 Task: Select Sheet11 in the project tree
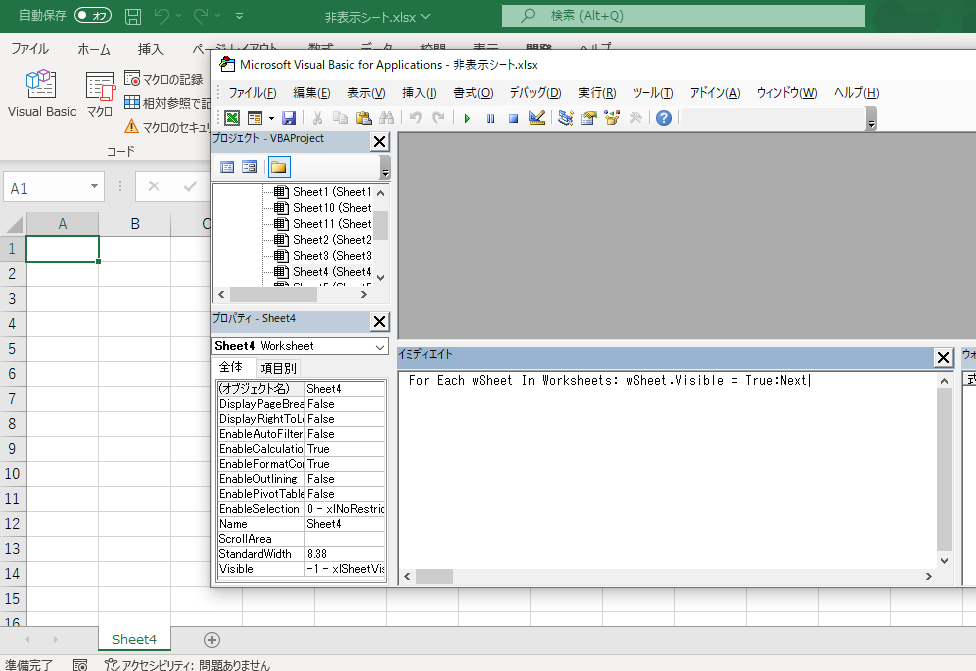[x=324, y=223]
